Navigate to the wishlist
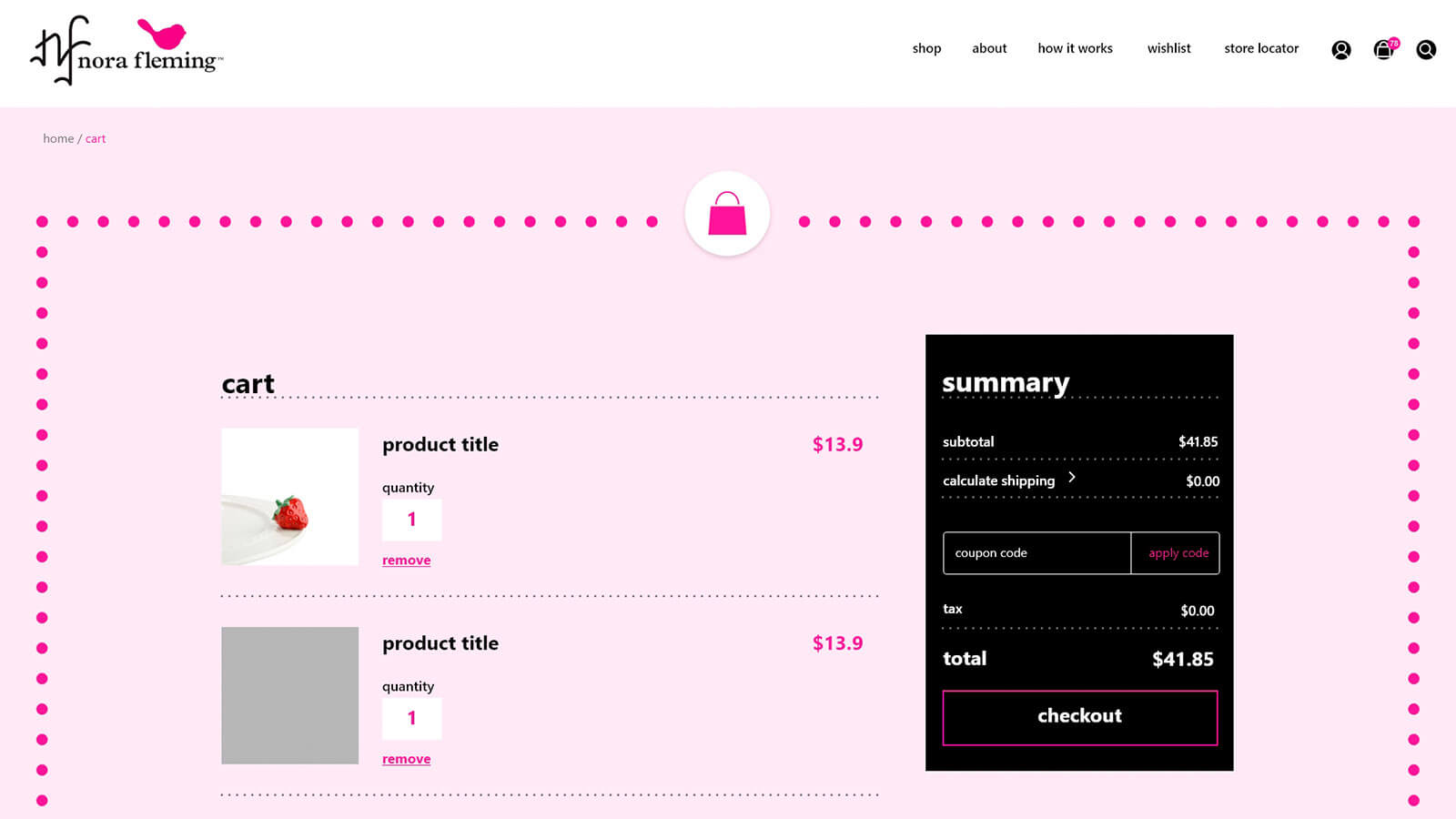This screenshot has height=819, width=1456. point(1168,48)
